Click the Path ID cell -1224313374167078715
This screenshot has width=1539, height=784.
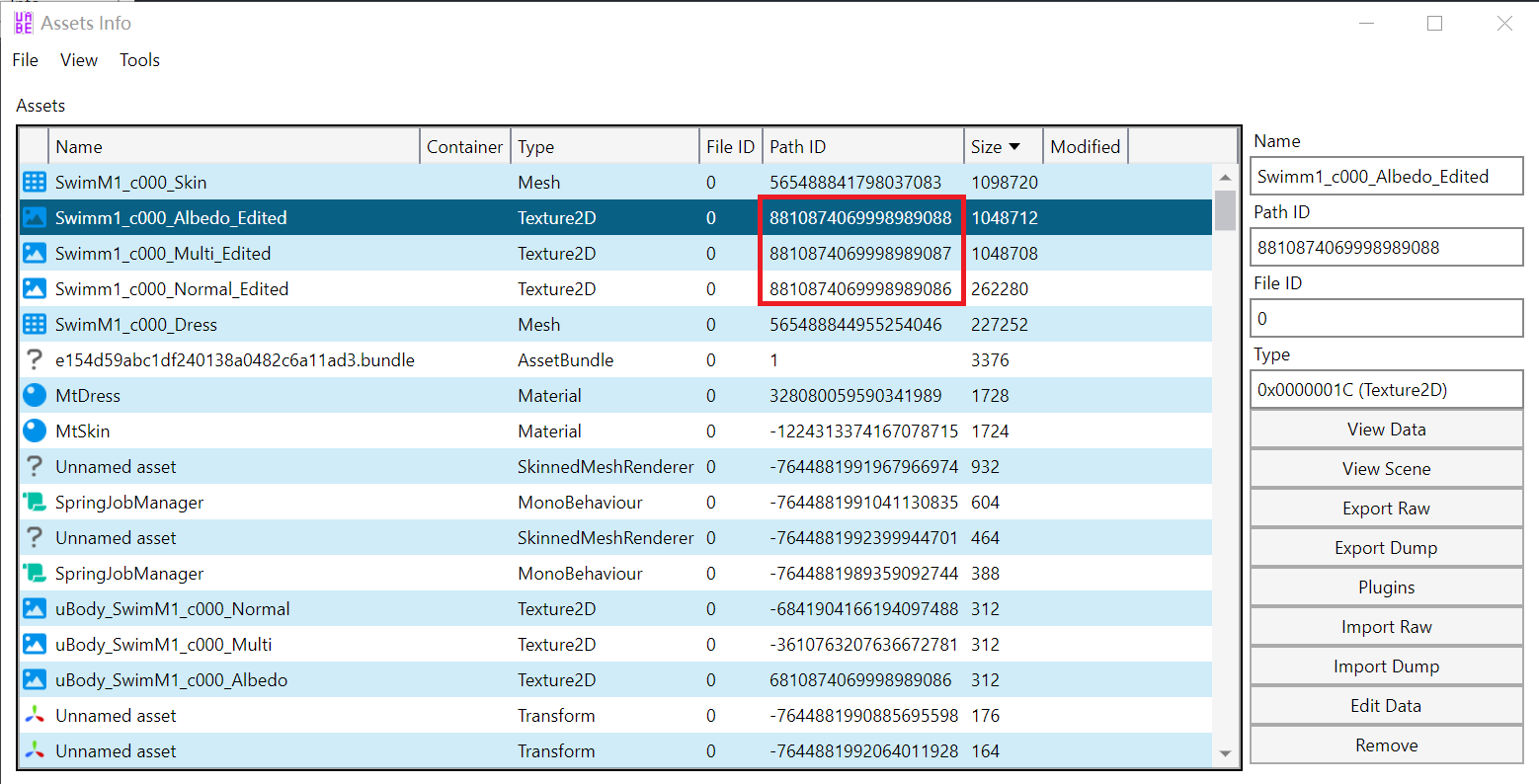pyautogui.click(x=864, y=431)
